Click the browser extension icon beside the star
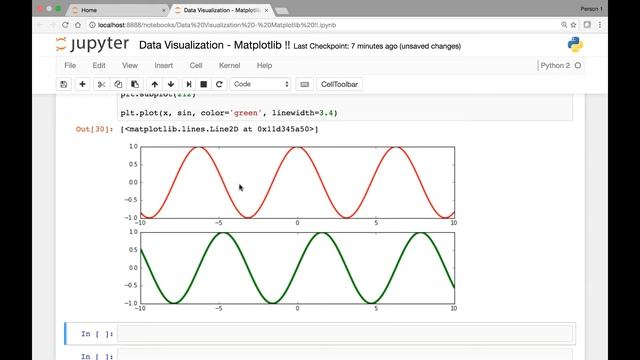The image size is (640, 360). [x=587, y=25]
